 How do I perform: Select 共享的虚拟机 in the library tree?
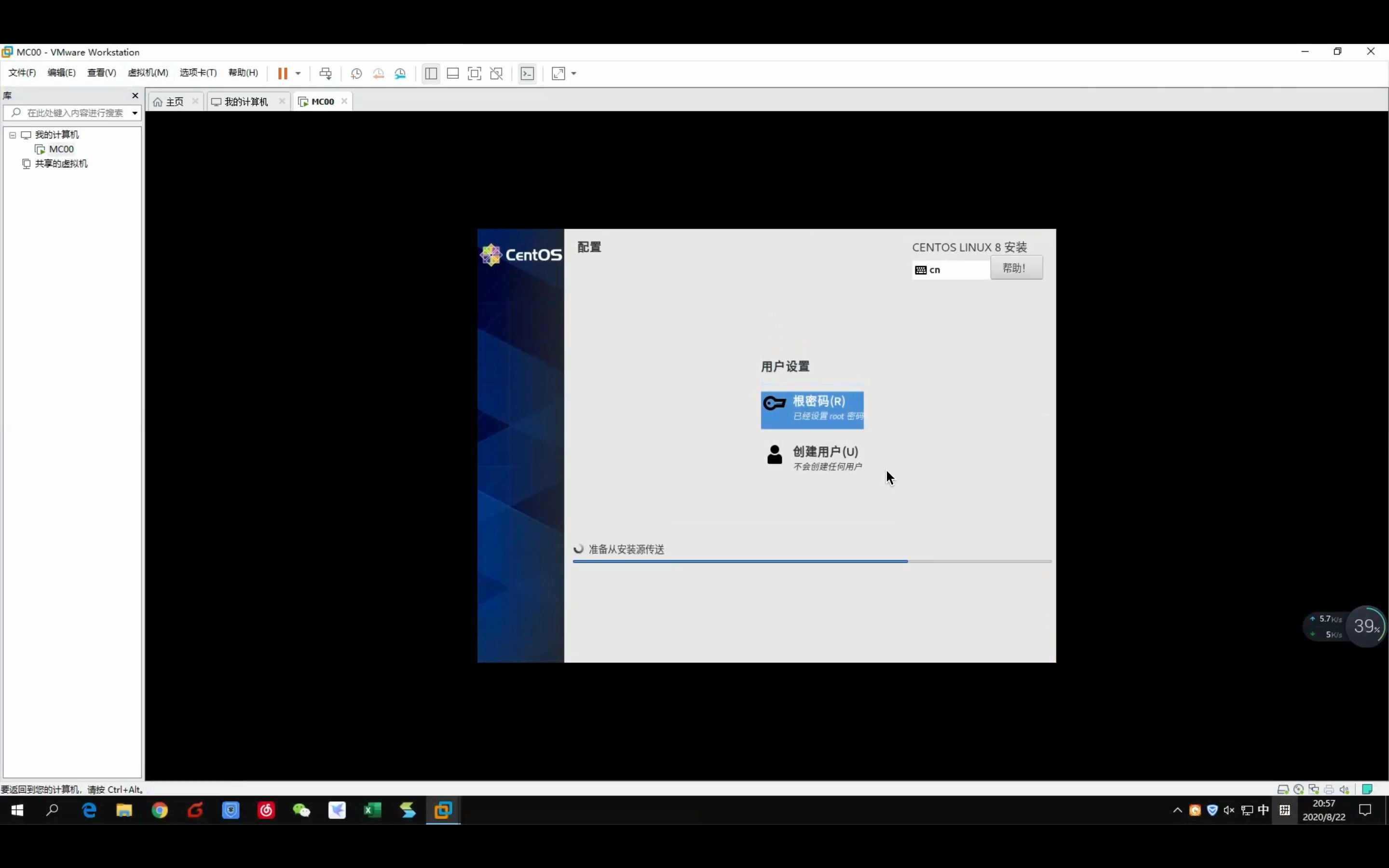(x=61, y=163)
